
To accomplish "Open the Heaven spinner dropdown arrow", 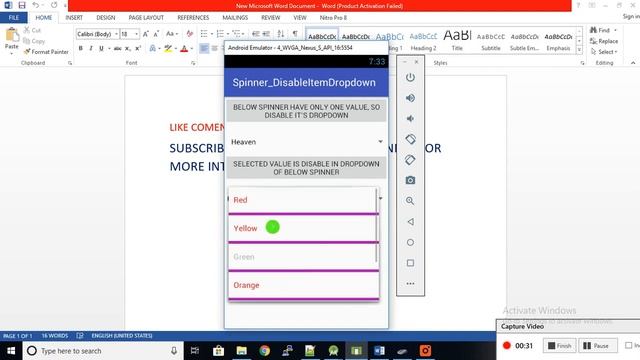I will [380, 142].
